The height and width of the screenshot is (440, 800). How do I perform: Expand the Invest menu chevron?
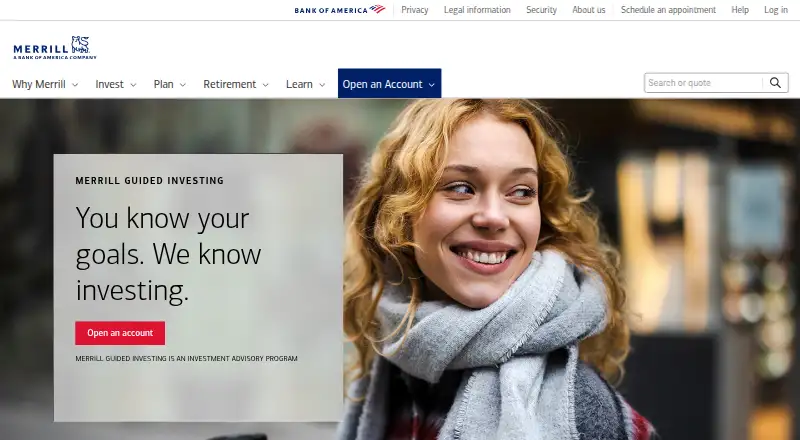click(x=133, y=85)
